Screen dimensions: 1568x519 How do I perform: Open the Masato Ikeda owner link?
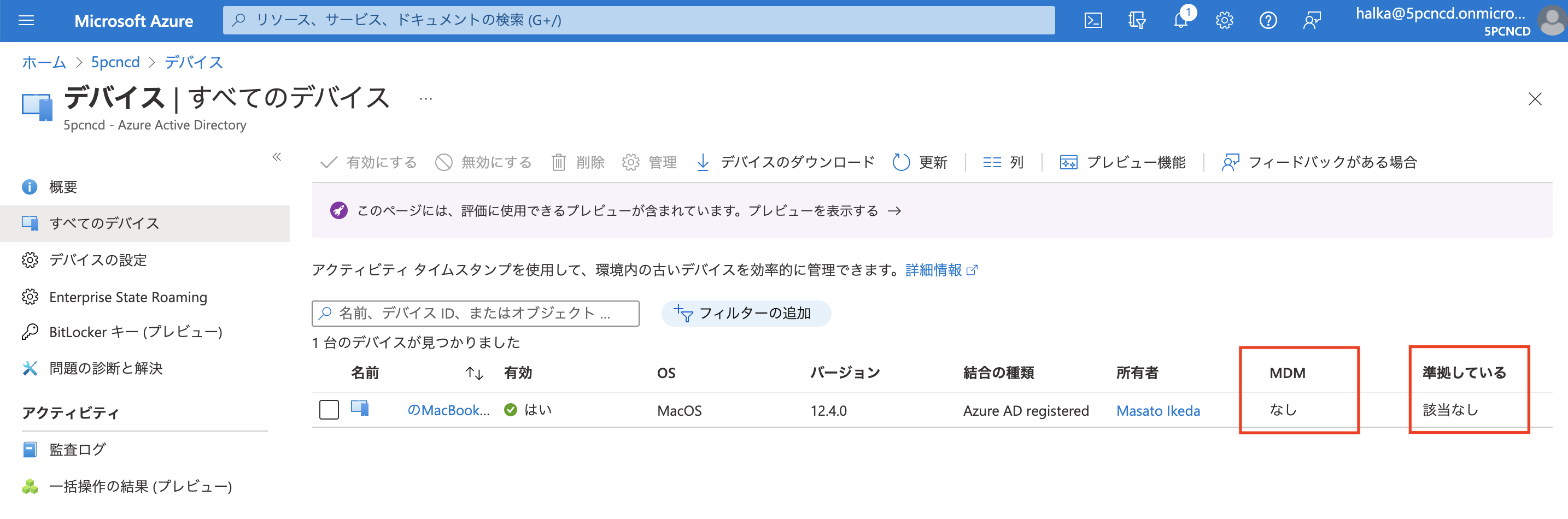tap(1158, 411)
